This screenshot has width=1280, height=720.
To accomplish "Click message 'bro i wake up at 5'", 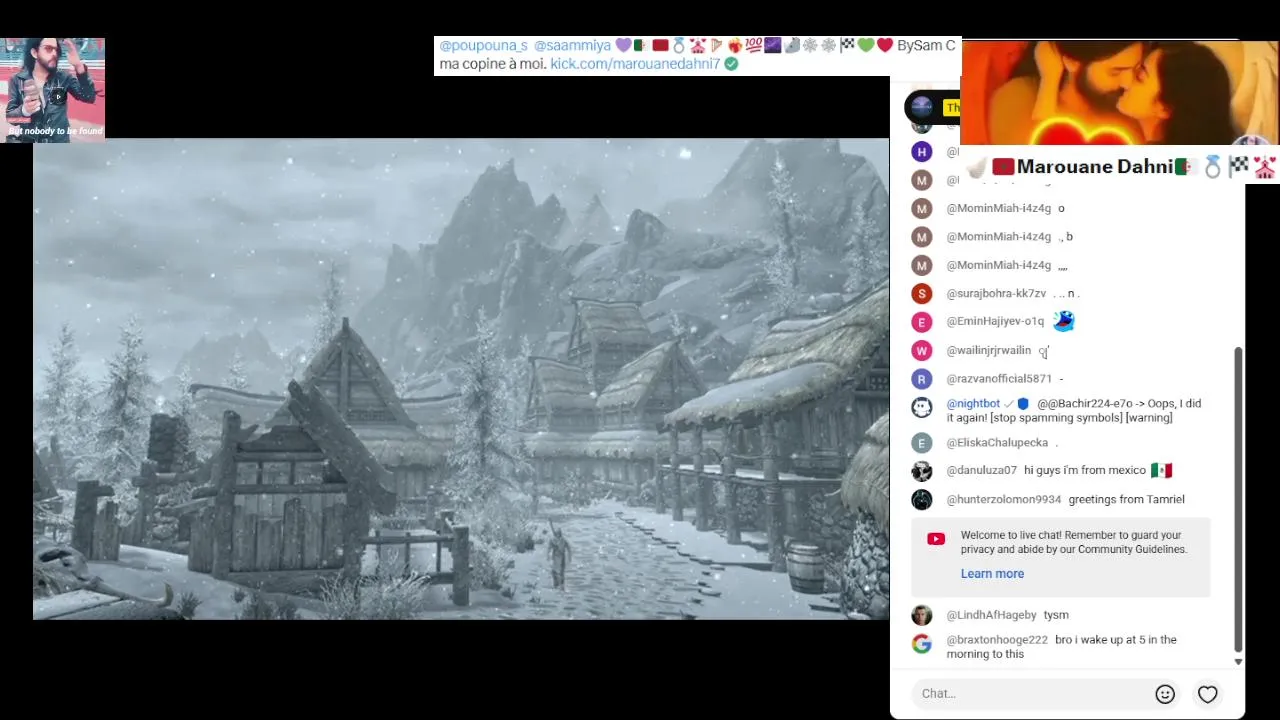I will [x=1061, y=647].
